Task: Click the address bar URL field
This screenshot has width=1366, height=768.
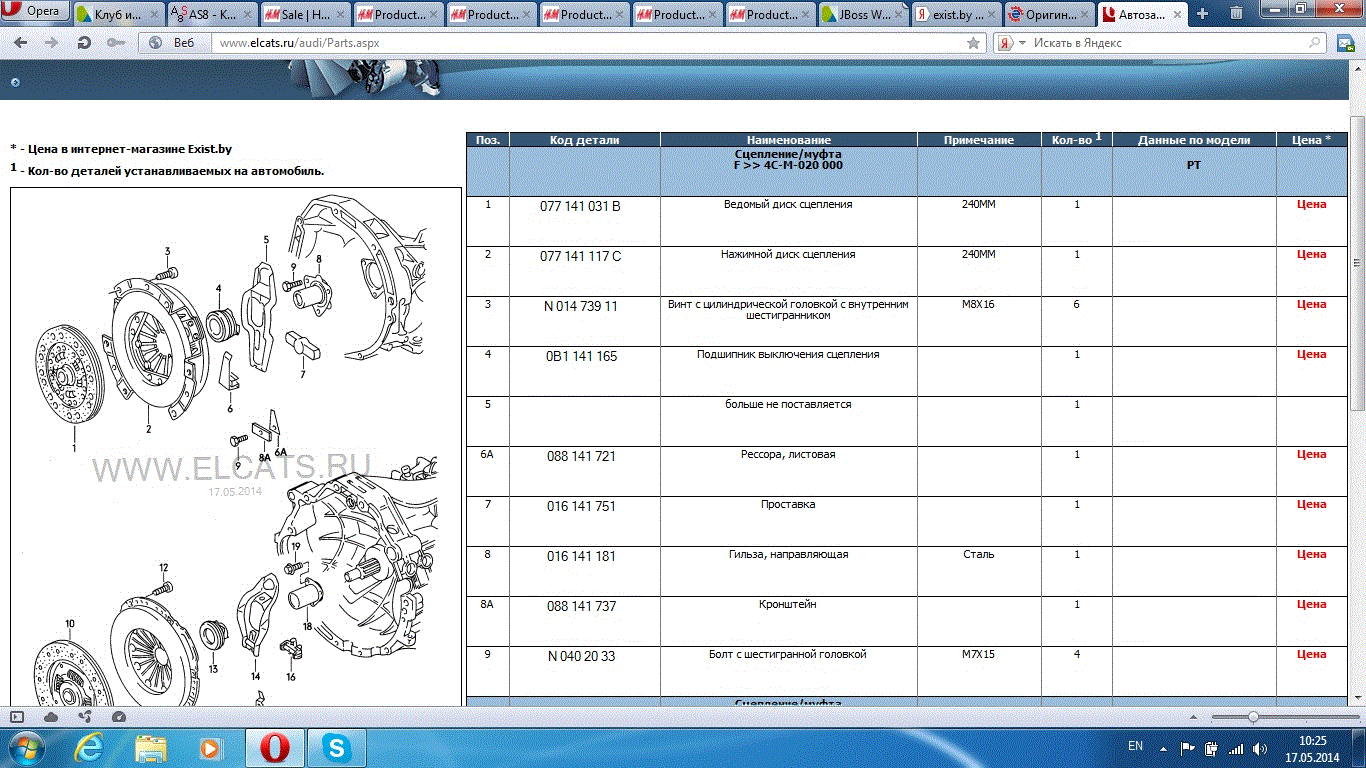Action: pyautogui.click(x=580, y=43)
